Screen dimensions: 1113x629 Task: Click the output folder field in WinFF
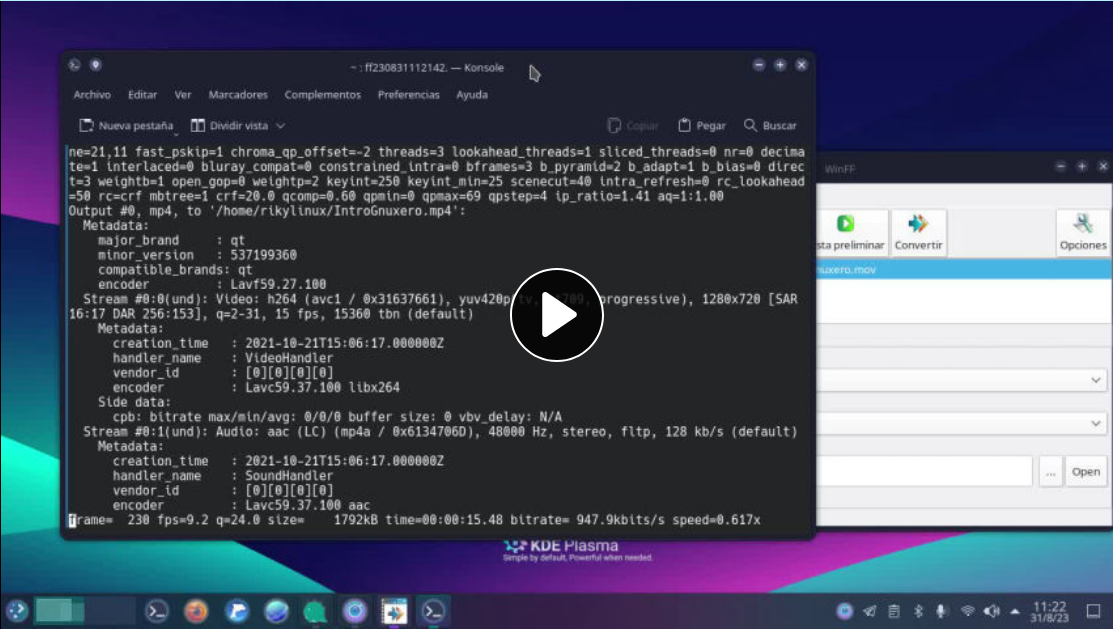tap(924, 471)
